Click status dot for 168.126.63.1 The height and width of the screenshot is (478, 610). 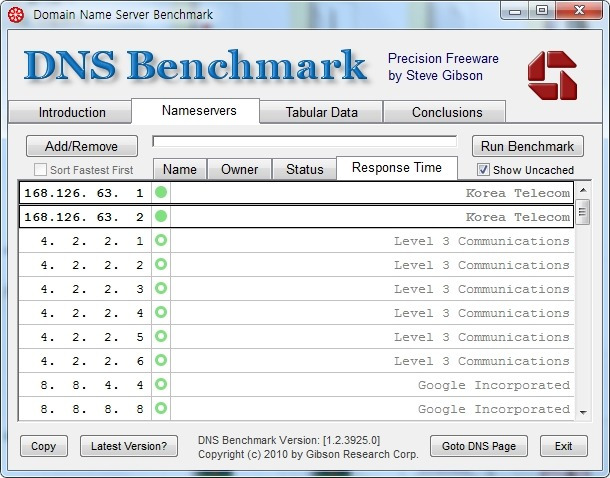161,192
